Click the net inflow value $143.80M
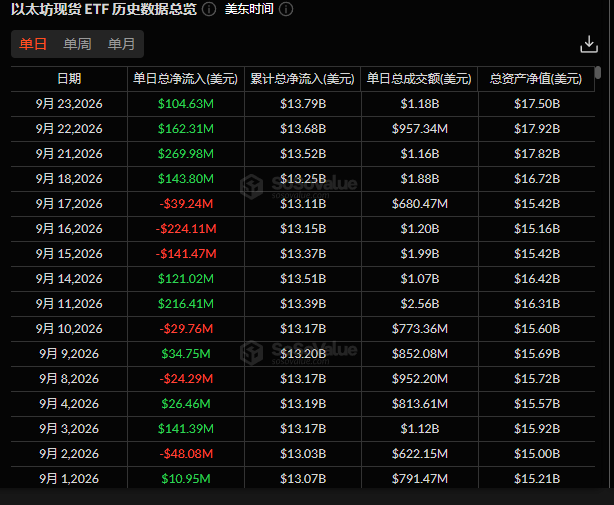The width and height of the screenshot is (614, 505). (x=186, y=179)
